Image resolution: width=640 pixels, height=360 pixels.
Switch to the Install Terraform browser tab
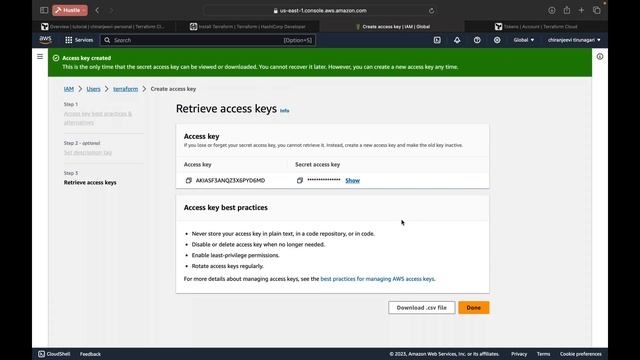tap(248, 27)
